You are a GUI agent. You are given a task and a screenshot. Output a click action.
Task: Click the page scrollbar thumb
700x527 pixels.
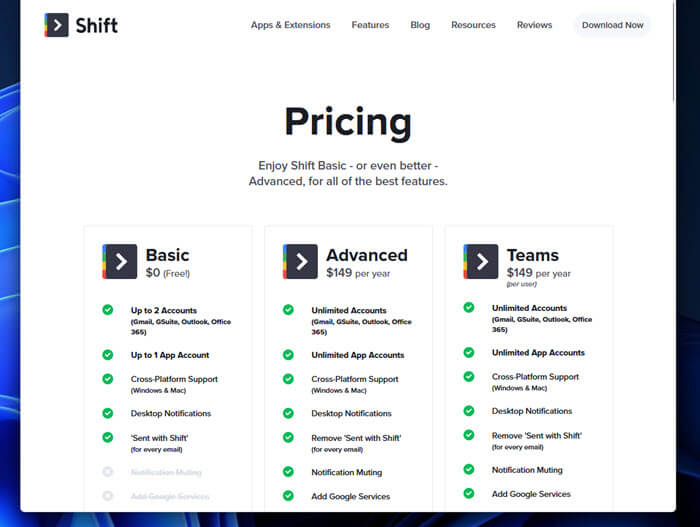(674, 51)
